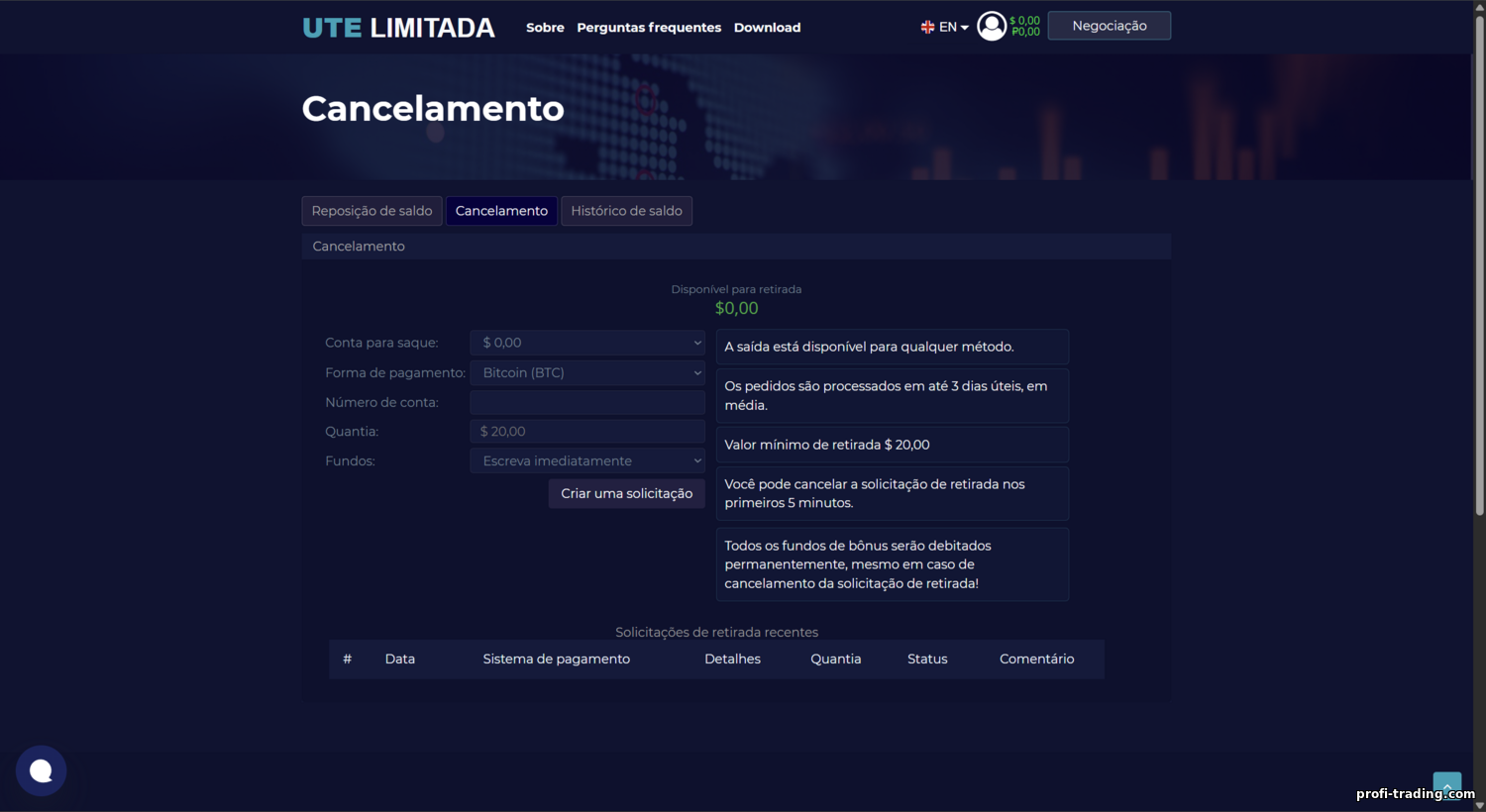
Task: Open the Histórico de saldo tab
Action: click(626, 211)
